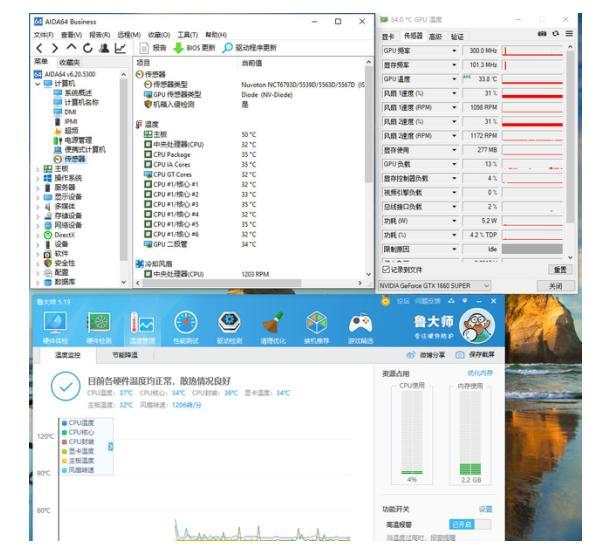
Task: Open 游戏精选 gamepad icon
Action: click(360, 327)
